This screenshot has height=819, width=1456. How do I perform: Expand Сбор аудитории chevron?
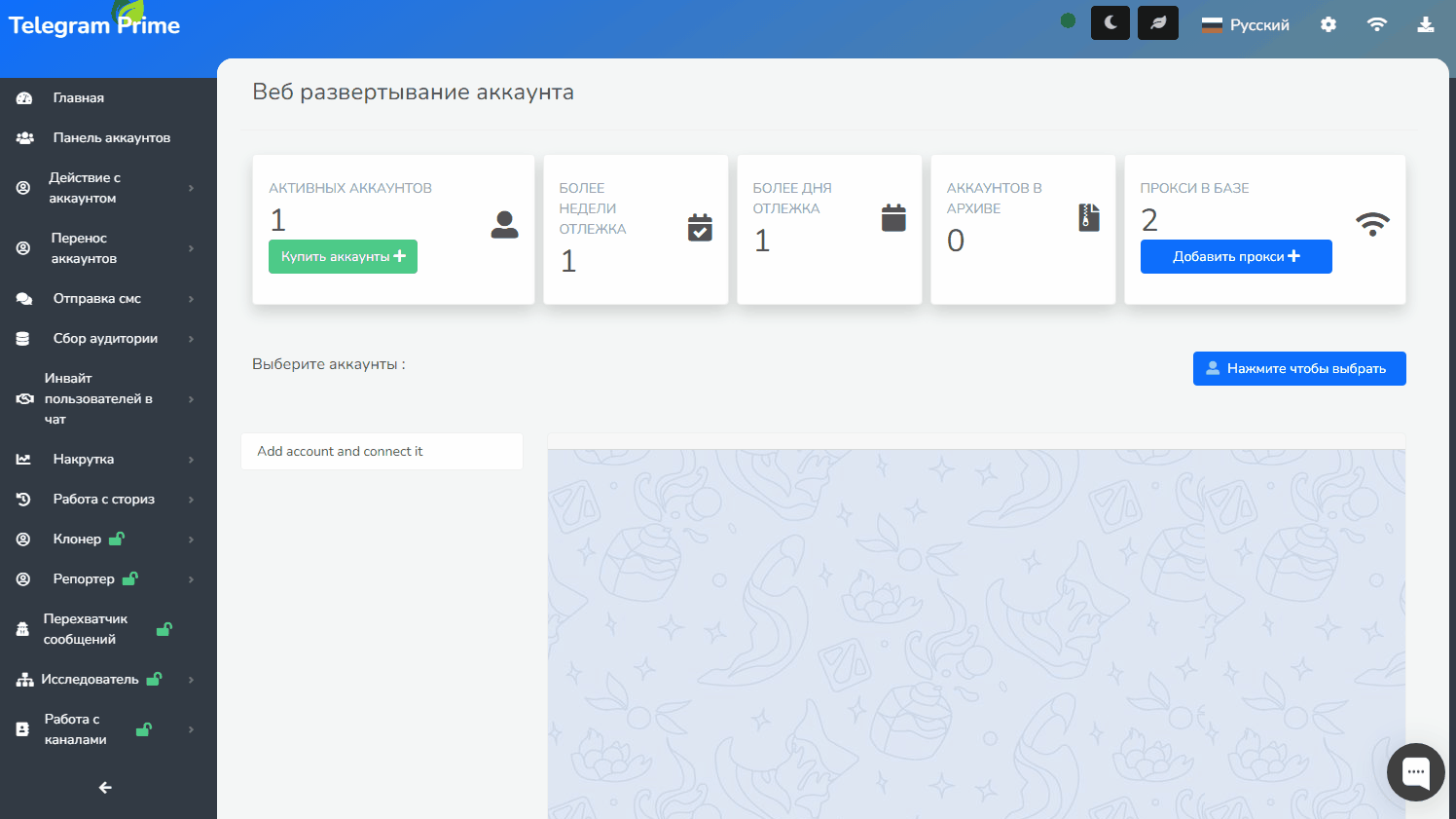tap(191, 339)
